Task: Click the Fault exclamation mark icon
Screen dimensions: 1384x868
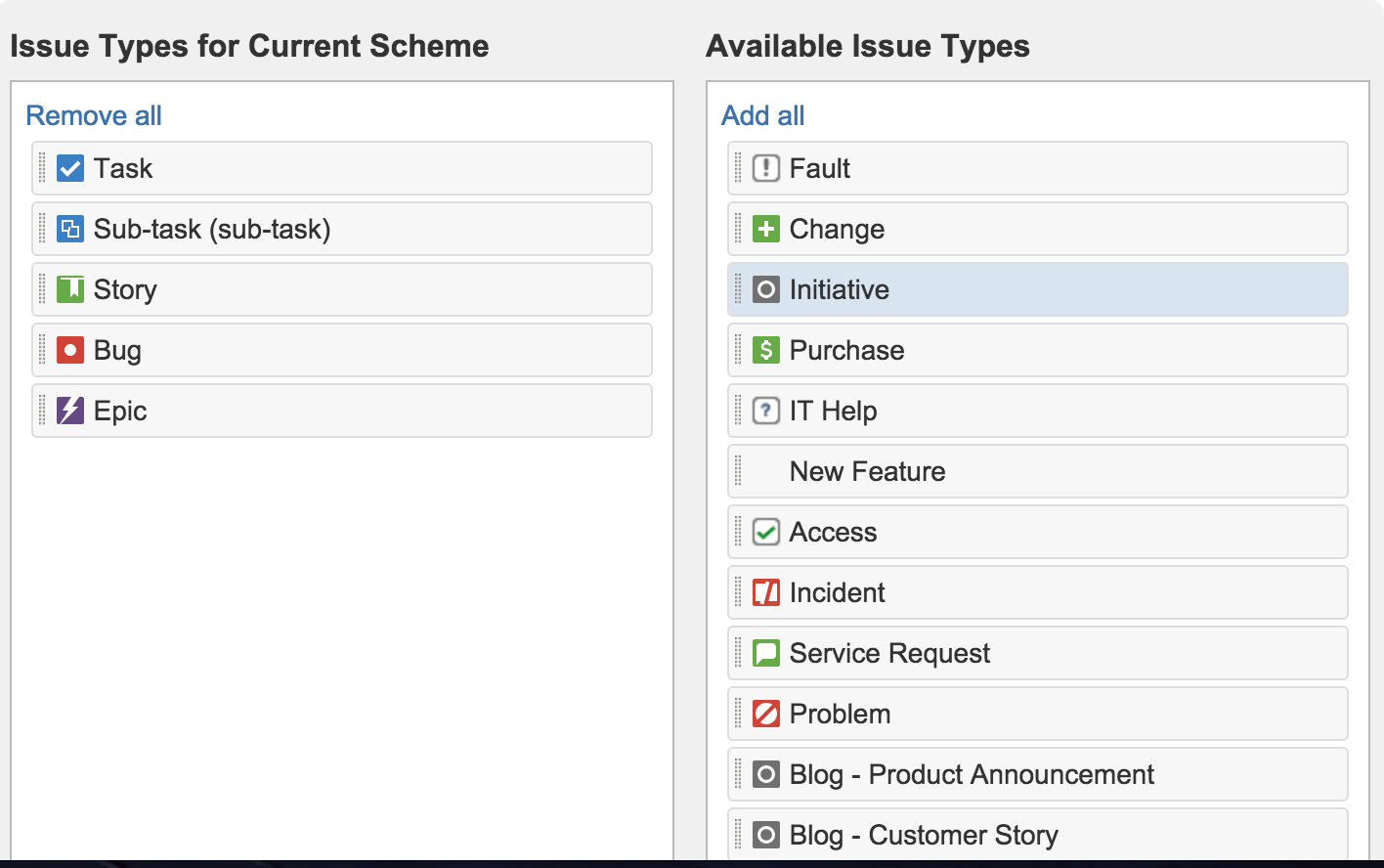Action: [x=766, y=169]
